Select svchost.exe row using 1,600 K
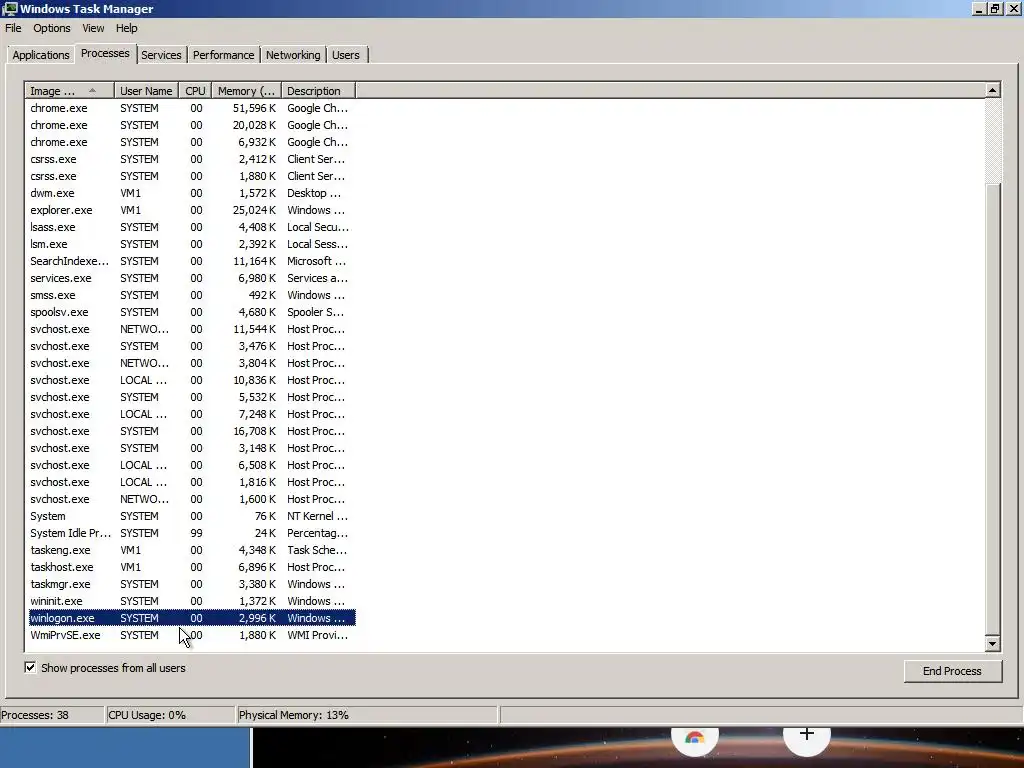Viewport: 1024px width, 768px height. coord(192,498)
